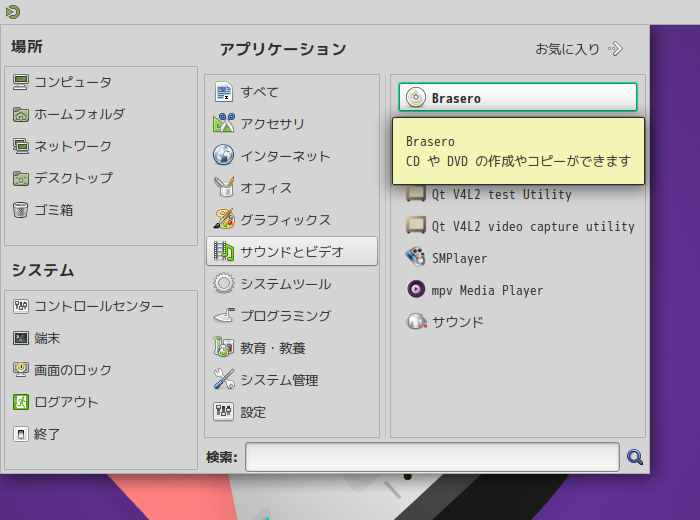700x520 pixels.
Task: Select the グラフィックス paint palette icon
Action: tap(224, 220)
